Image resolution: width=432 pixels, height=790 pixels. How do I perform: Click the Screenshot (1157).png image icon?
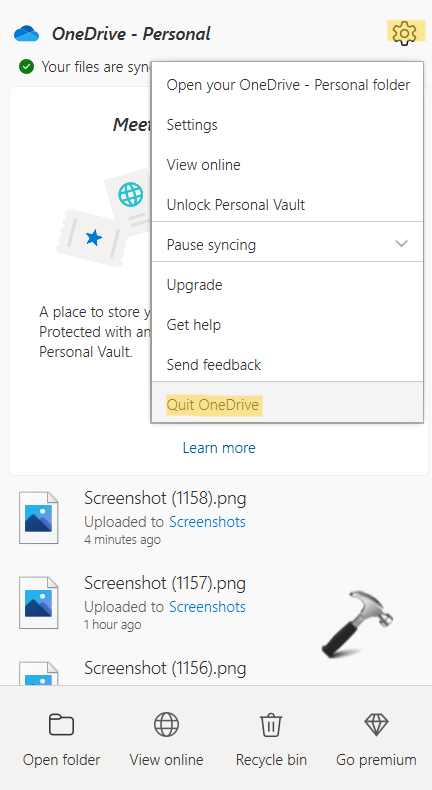pos(39,603)
